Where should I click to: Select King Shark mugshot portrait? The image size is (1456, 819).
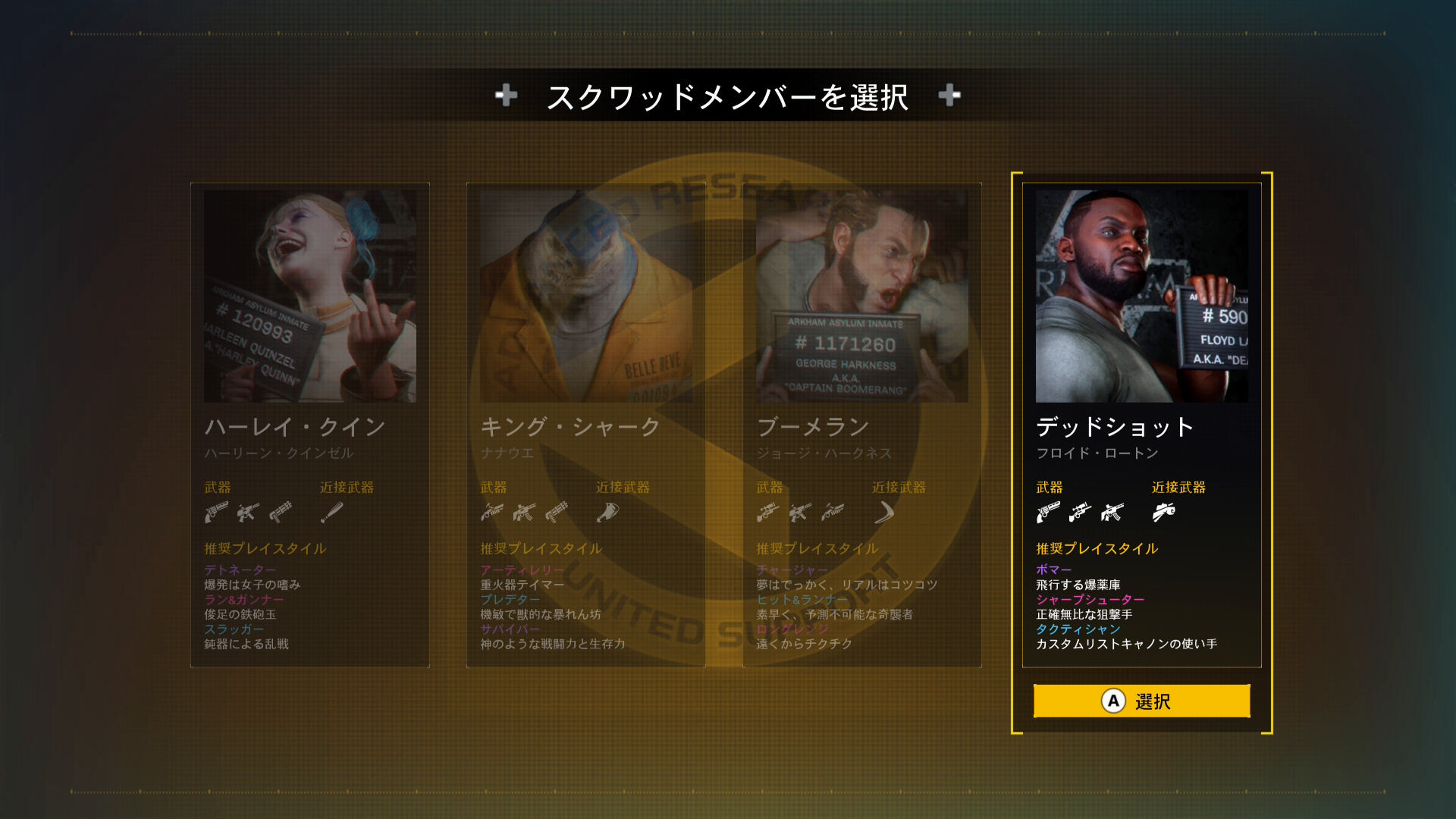tap(586, 296)
